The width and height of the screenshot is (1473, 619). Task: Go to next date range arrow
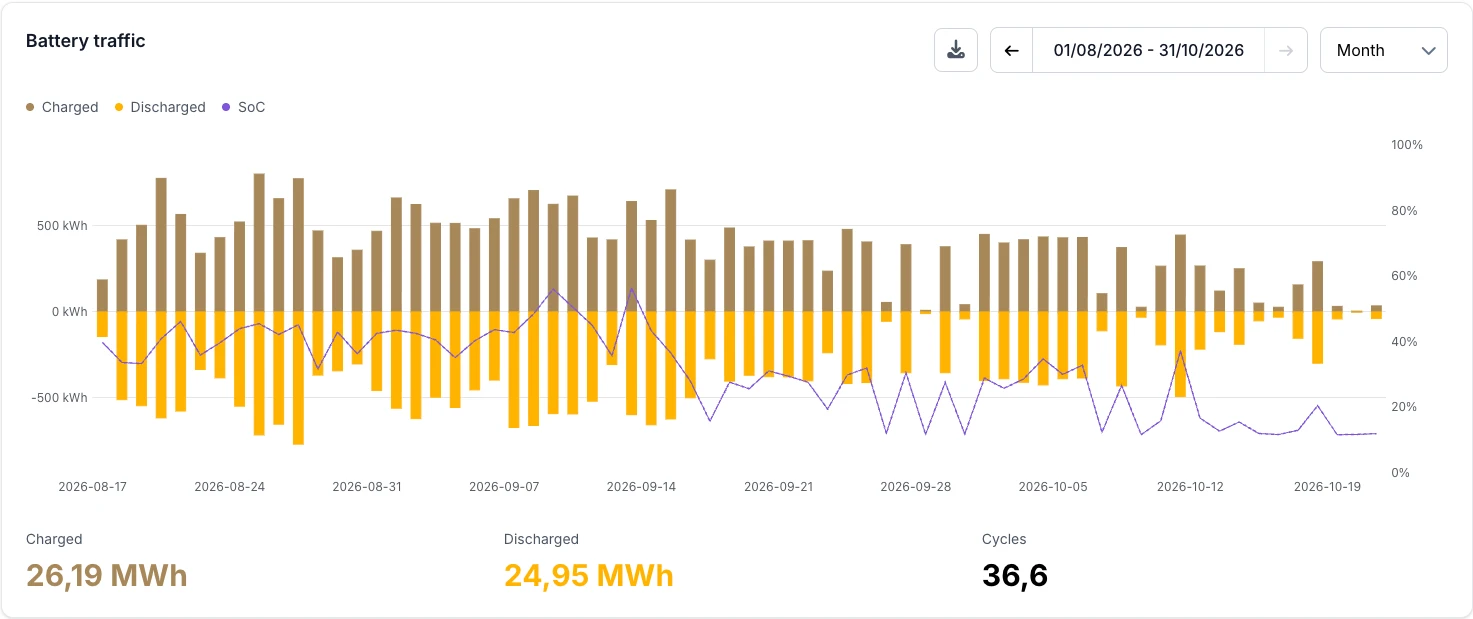pos(1286,50)
